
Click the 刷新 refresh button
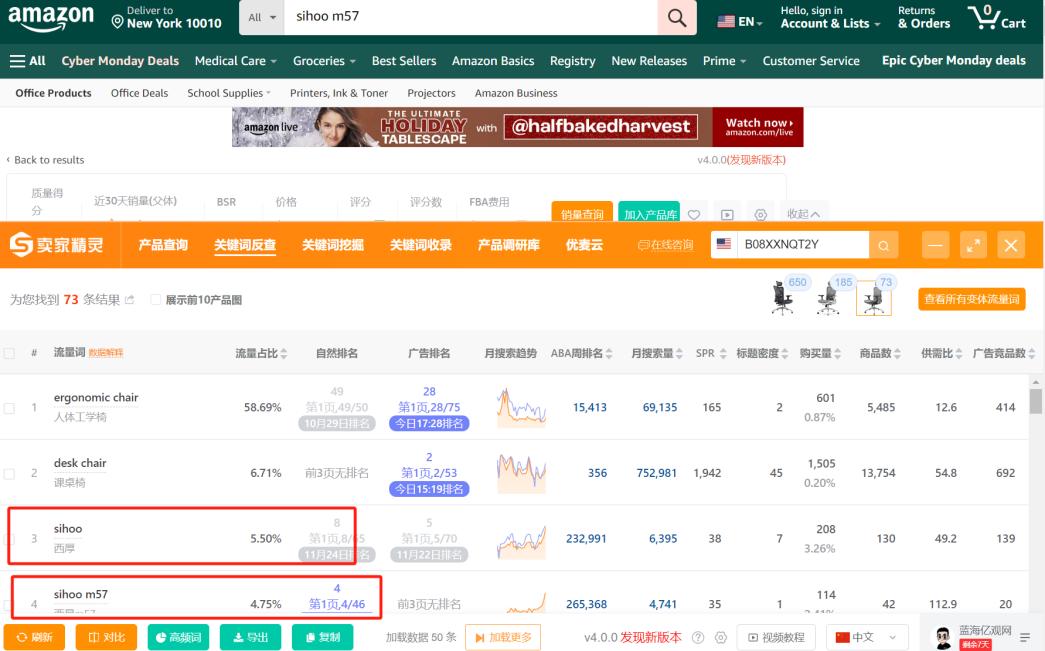34,638
